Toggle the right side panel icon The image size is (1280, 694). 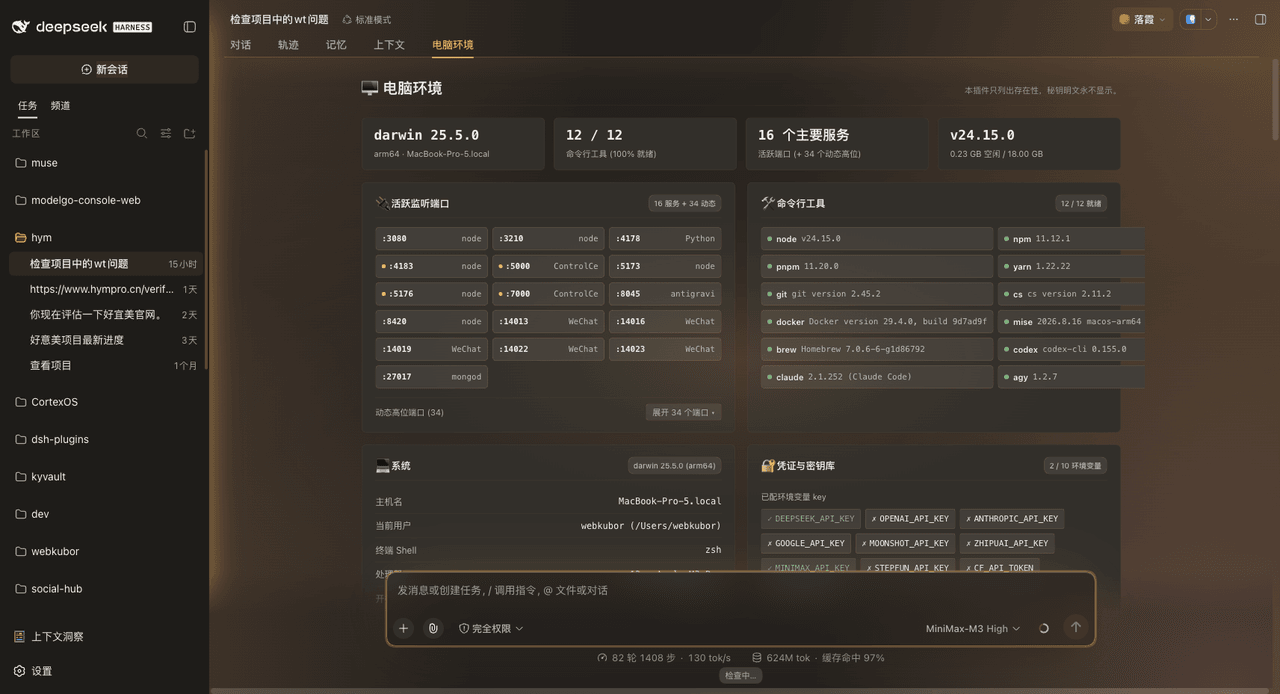coord(1260,19)
